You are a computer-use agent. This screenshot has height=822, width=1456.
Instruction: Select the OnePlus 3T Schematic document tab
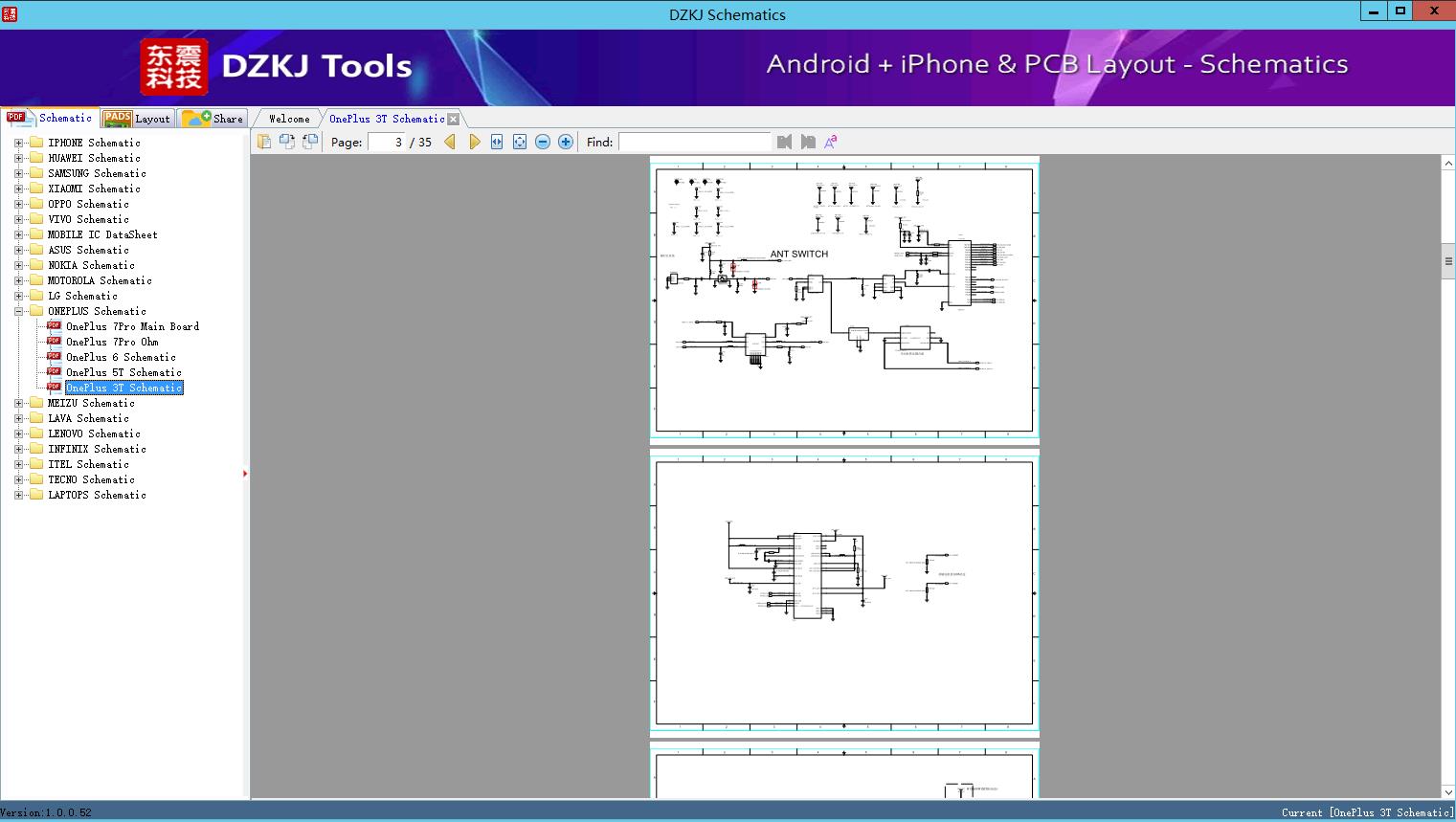[387, 119]
